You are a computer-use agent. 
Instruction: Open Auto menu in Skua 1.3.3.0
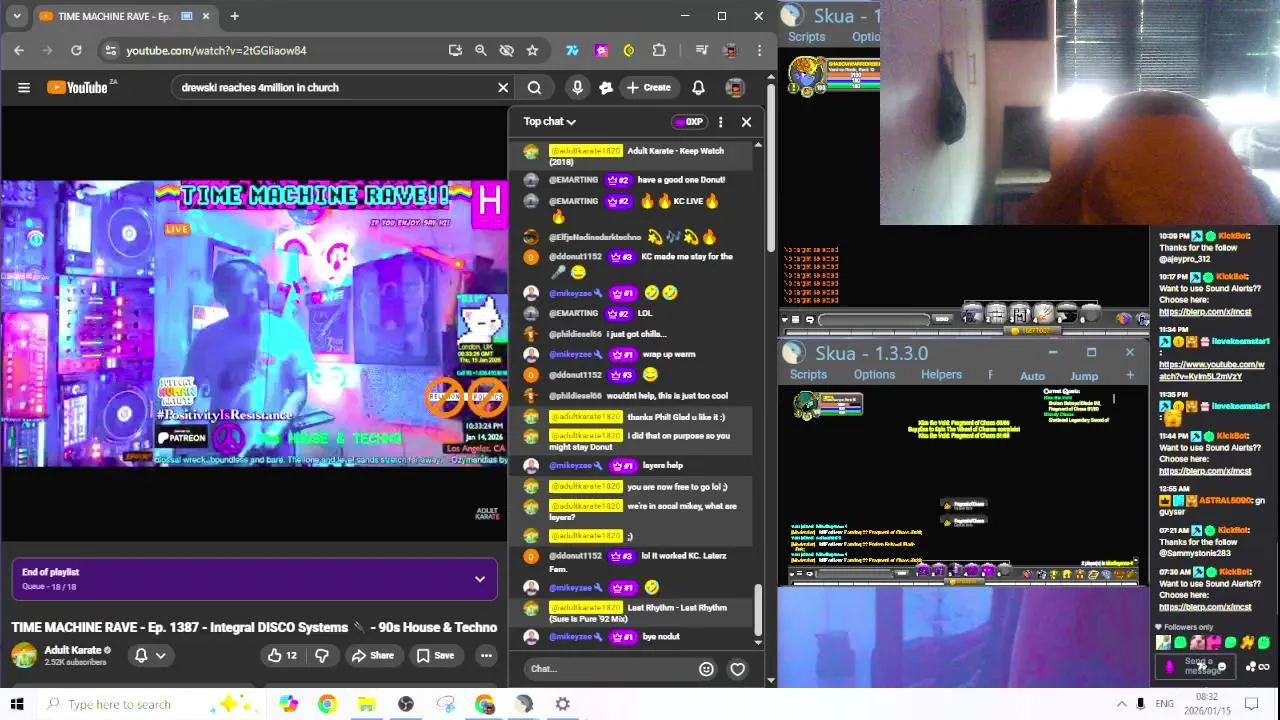coord(1033,375)
